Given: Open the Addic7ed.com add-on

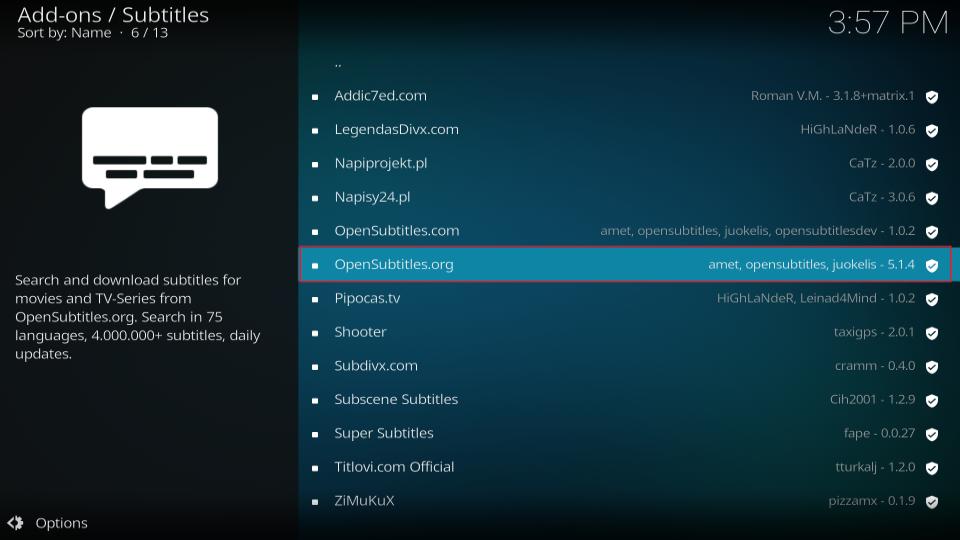Looking at the screenshot, I should click(380, 96).
